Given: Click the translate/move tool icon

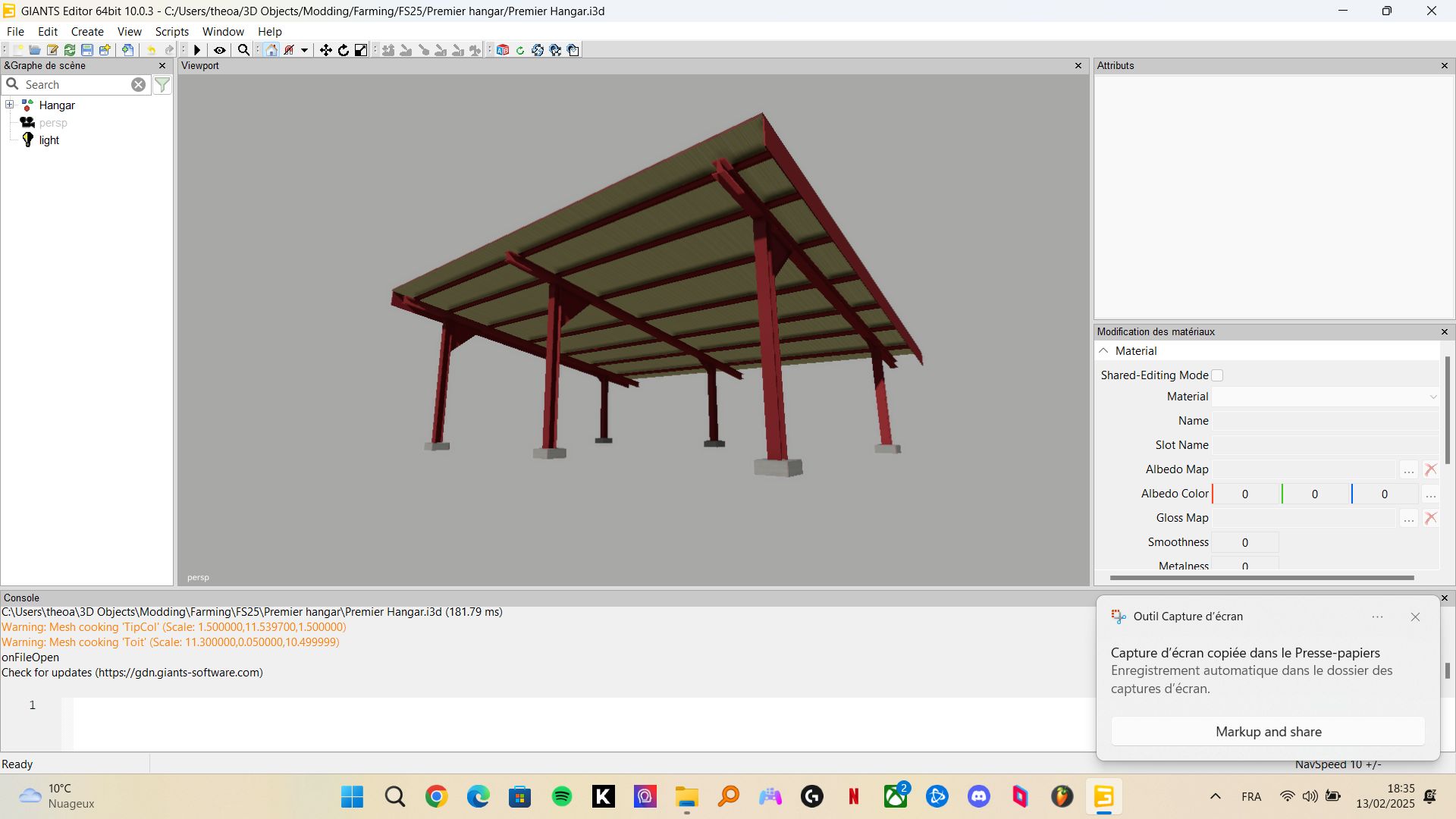Looking at the screenshot, I should (x=326, y=50).
